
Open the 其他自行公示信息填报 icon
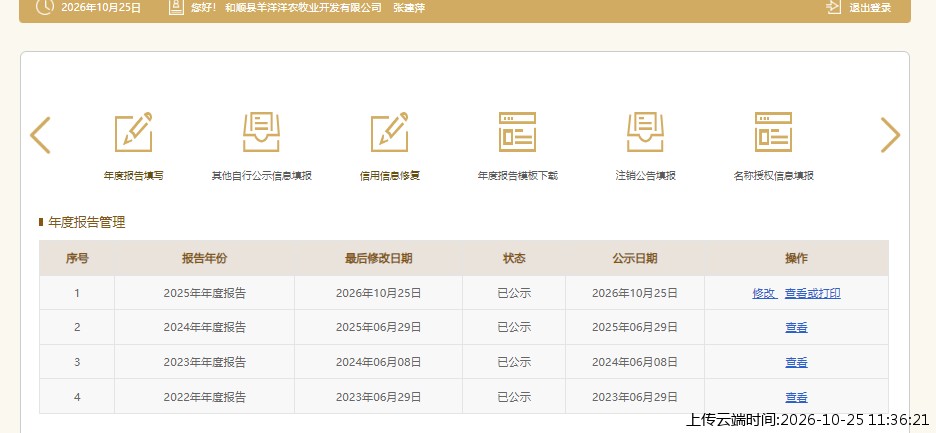pos(261,132)
